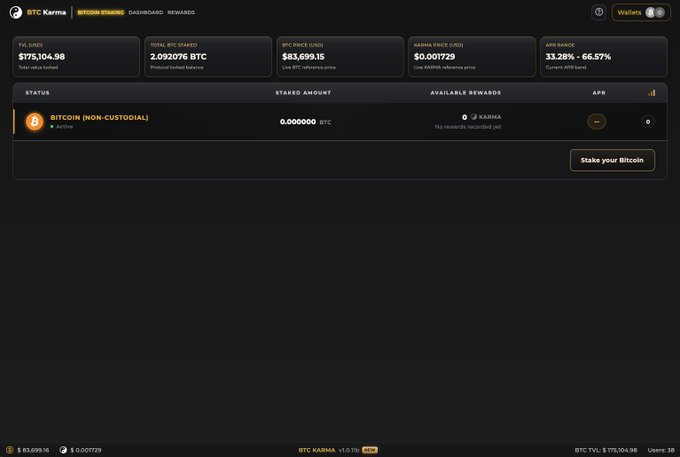Click the 33.28% - 66.57% APR value
Viewport: 680px width, 457px height.
(578, 57)
